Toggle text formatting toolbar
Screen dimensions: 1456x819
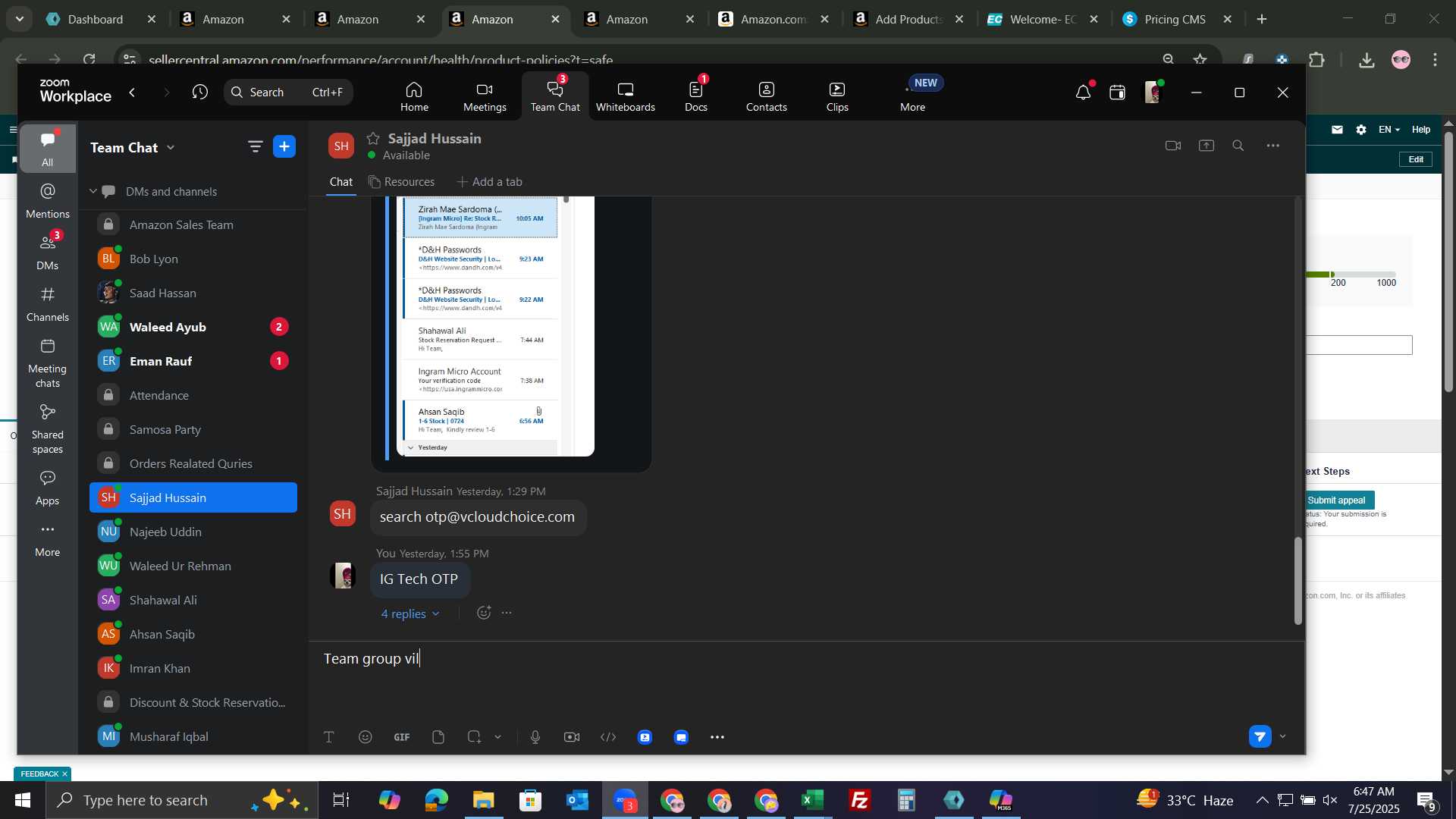click(x=329, y=737)
